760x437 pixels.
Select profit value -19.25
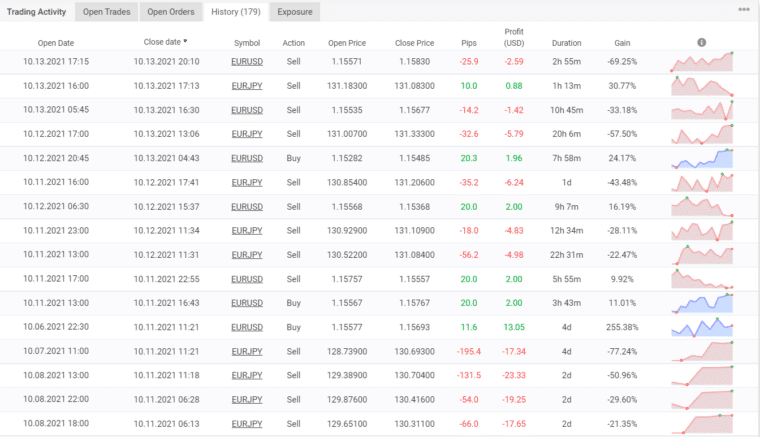tap(514, 399)
